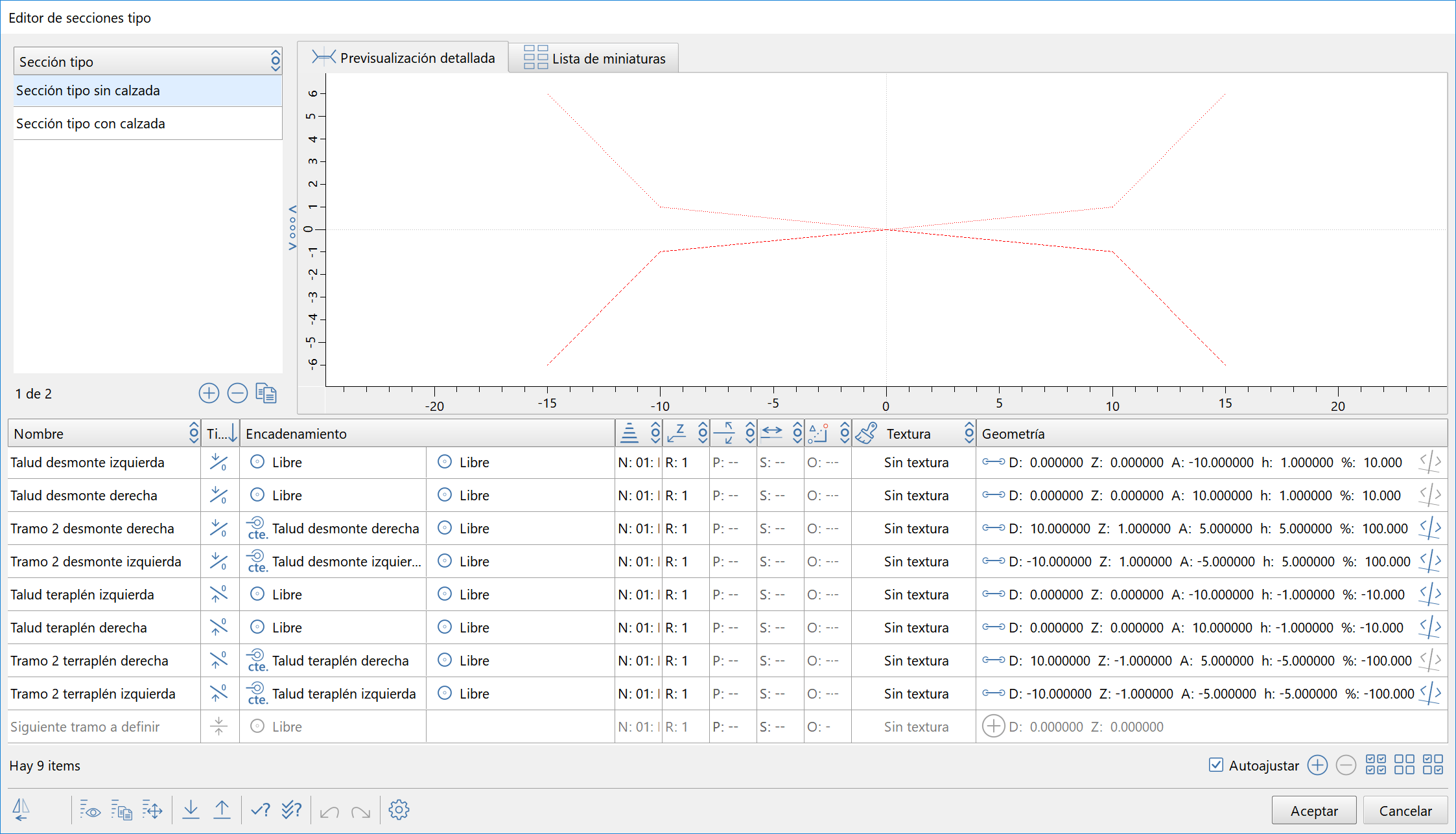Image resolution: width=1456 pixels, height=834 pixels.
Task: Expand the Textura column dropdown
Action: coord(969,434)
